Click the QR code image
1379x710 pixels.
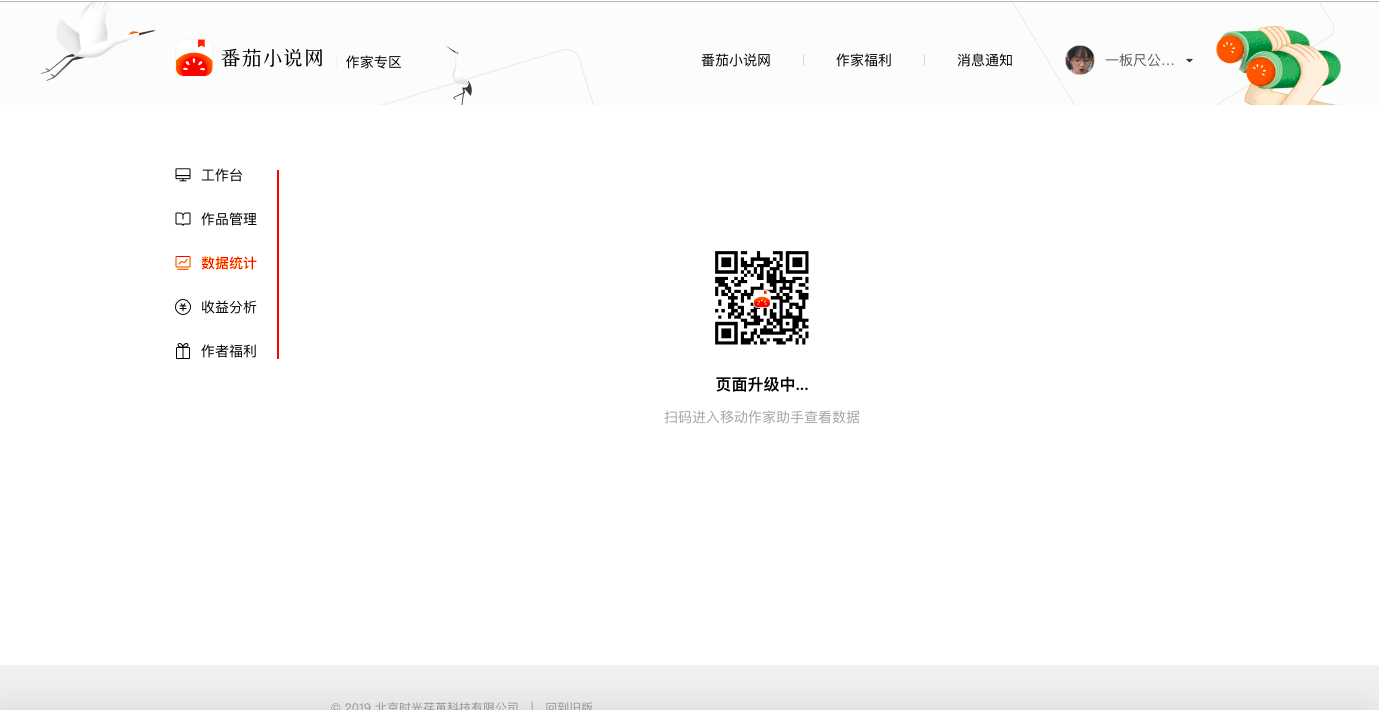click(762, 297)
